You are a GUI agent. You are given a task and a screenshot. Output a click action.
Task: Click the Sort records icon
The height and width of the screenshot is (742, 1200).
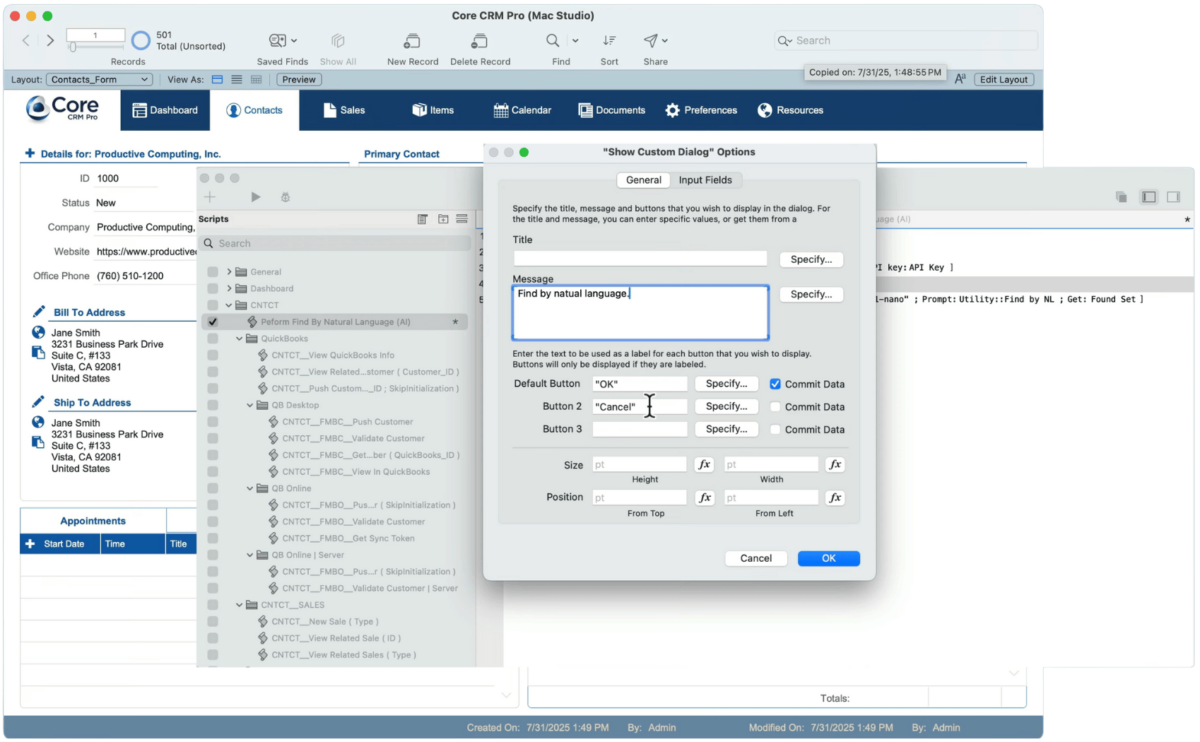point(609,41)
